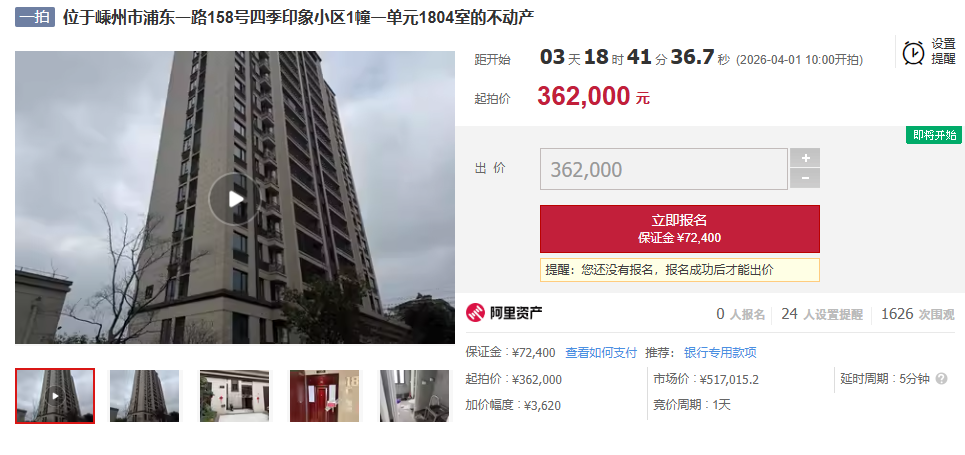Open help icon beside 延时周期 5分钟

point(941,379)
